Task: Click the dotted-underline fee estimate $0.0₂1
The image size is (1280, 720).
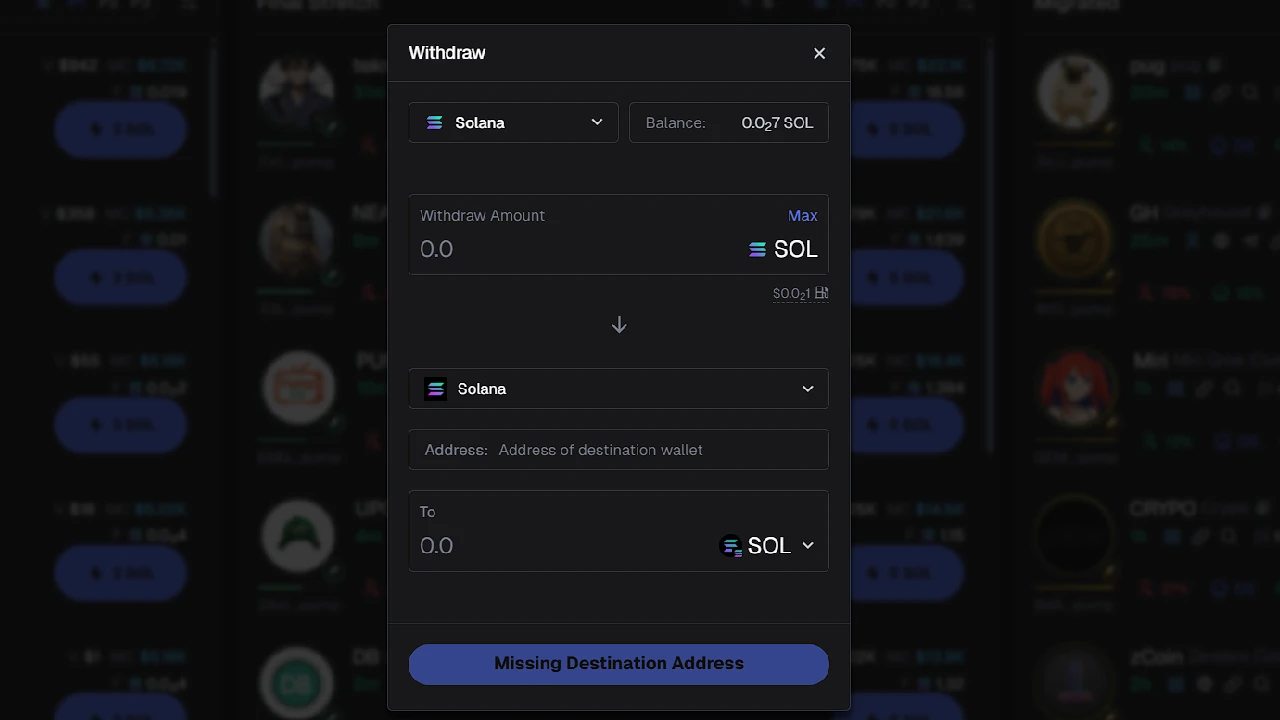Action: [793, 293]
